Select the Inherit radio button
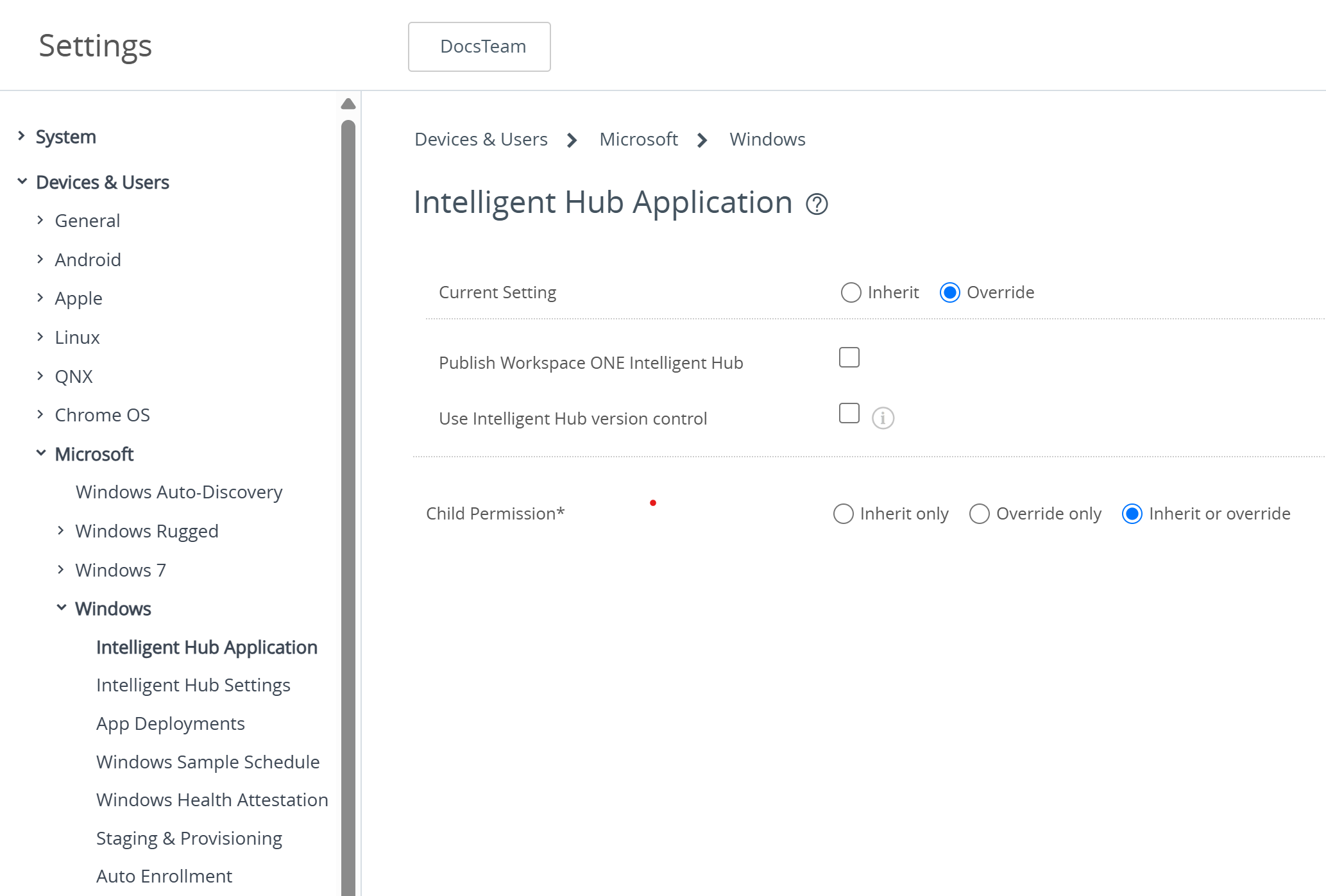Image resolution: width=1326 pixels, height=896 pixels. 851,292
